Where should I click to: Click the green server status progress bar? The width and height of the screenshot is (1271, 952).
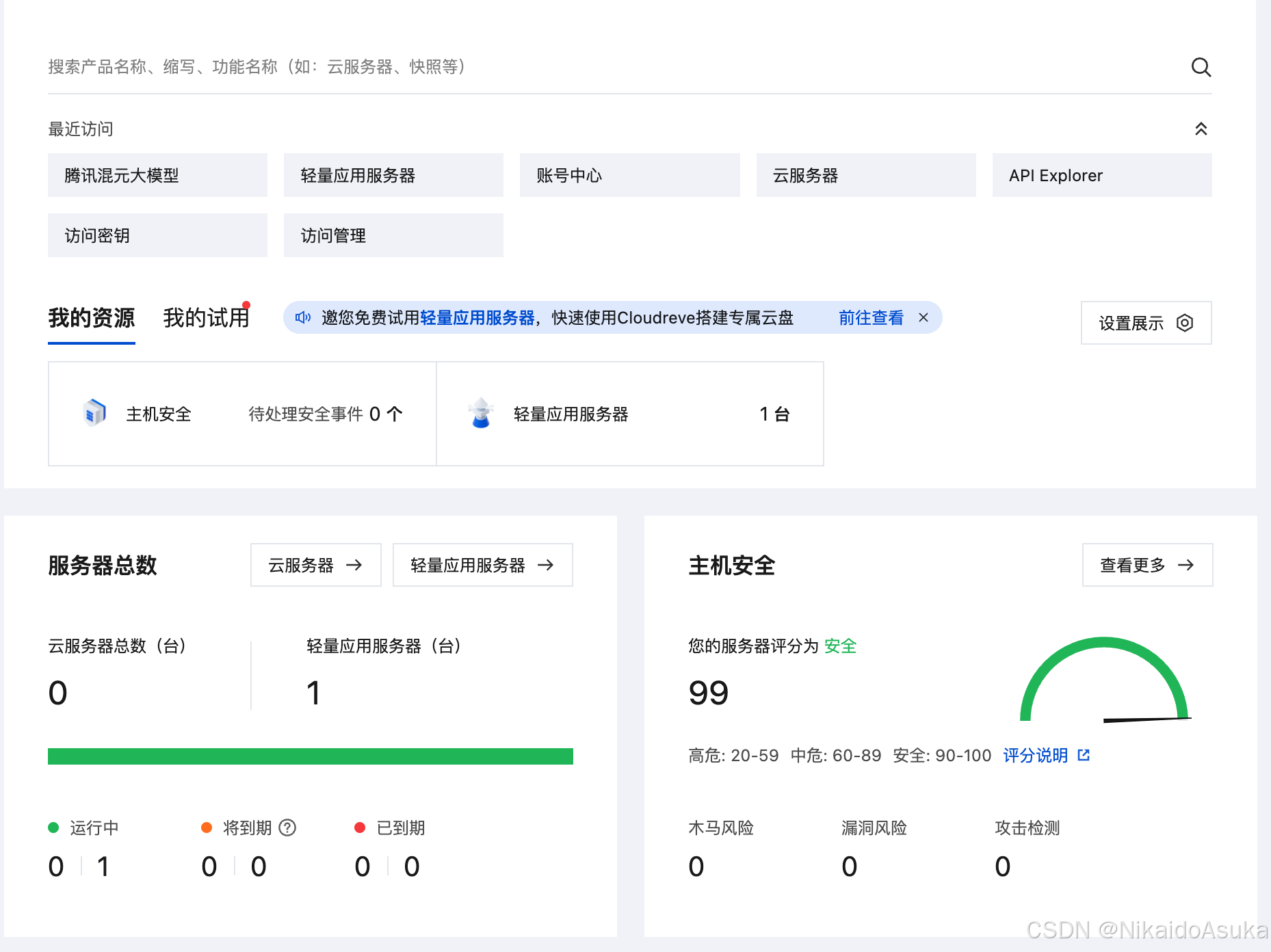[311, 756]
